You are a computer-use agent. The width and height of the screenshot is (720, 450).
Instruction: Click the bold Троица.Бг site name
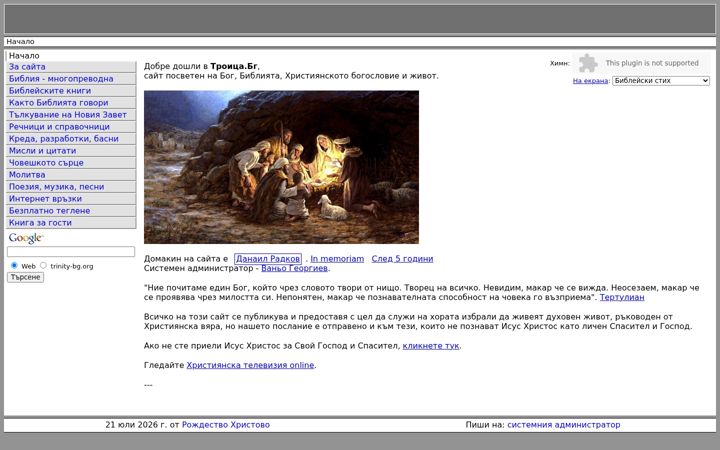(234, 66)
